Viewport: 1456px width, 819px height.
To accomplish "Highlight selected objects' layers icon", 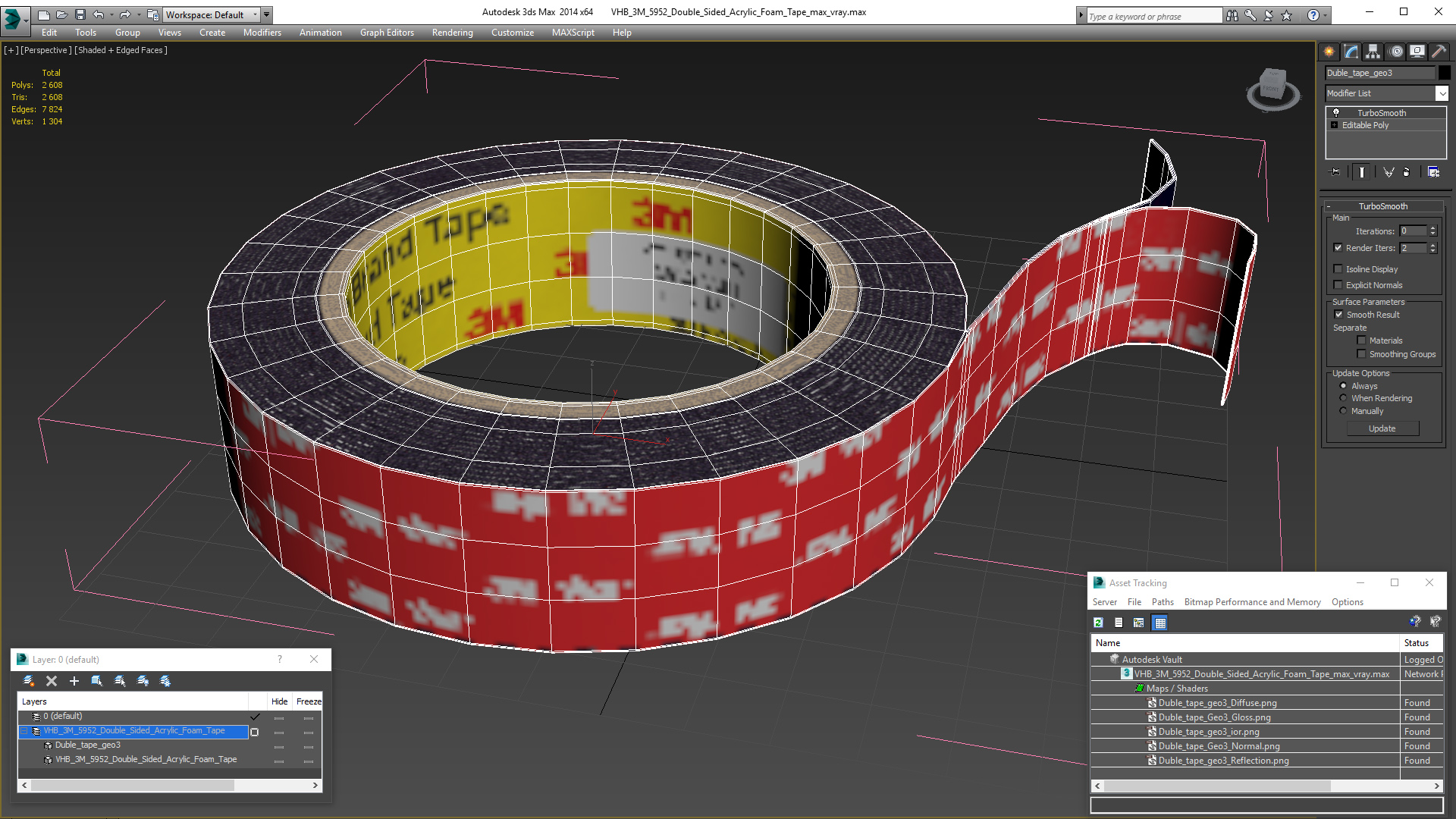I will [x=120, y=681].
